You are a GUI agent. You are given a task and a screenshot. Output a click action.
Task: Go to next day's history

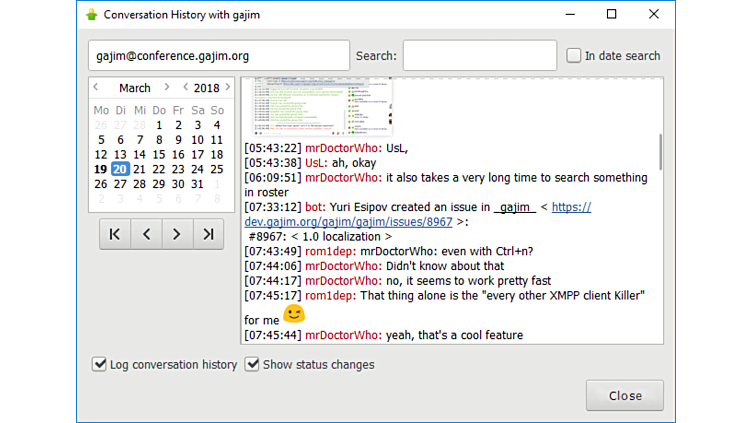(x=177, y=234)
